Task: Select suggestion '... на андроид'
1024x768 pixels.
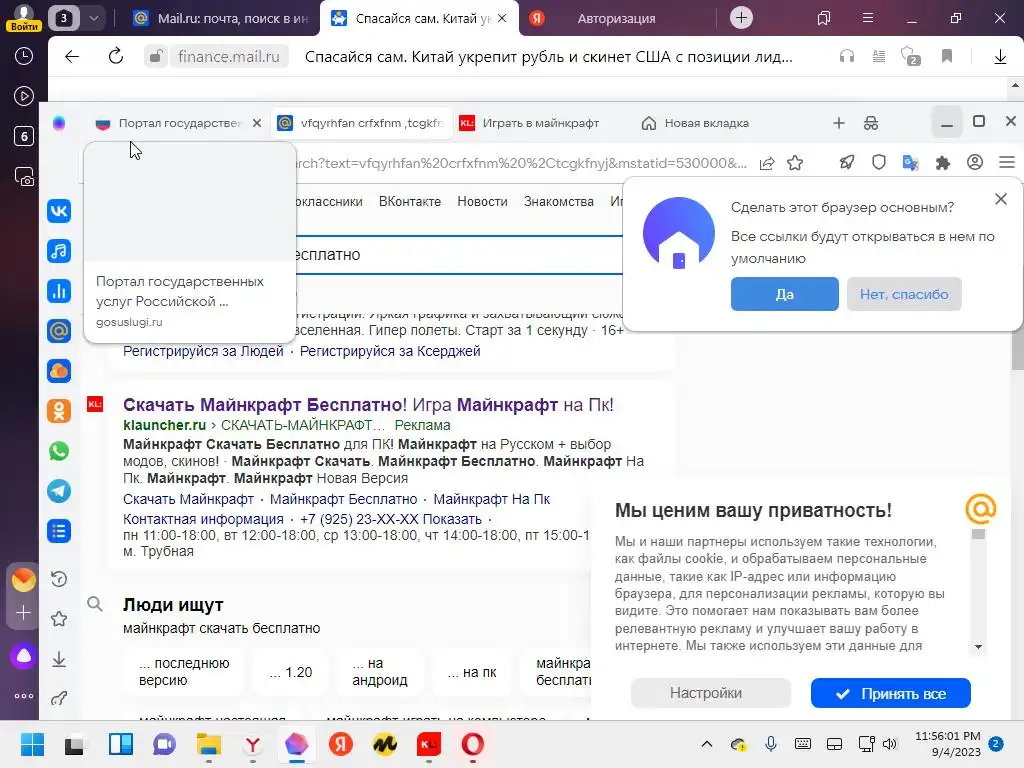Action: pyautogui.click(x=379, y=672)
